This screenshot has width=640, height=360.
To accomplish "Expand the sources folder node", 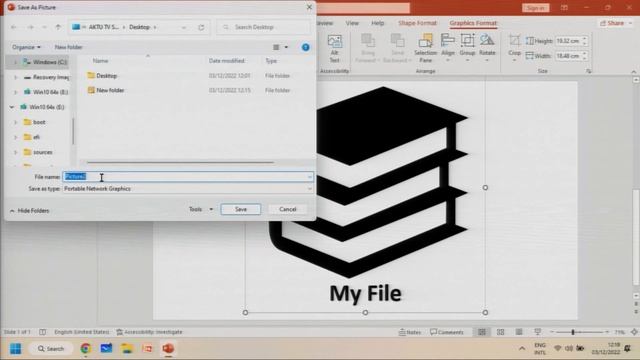I will pyautogui.click(x=16, y=152).
